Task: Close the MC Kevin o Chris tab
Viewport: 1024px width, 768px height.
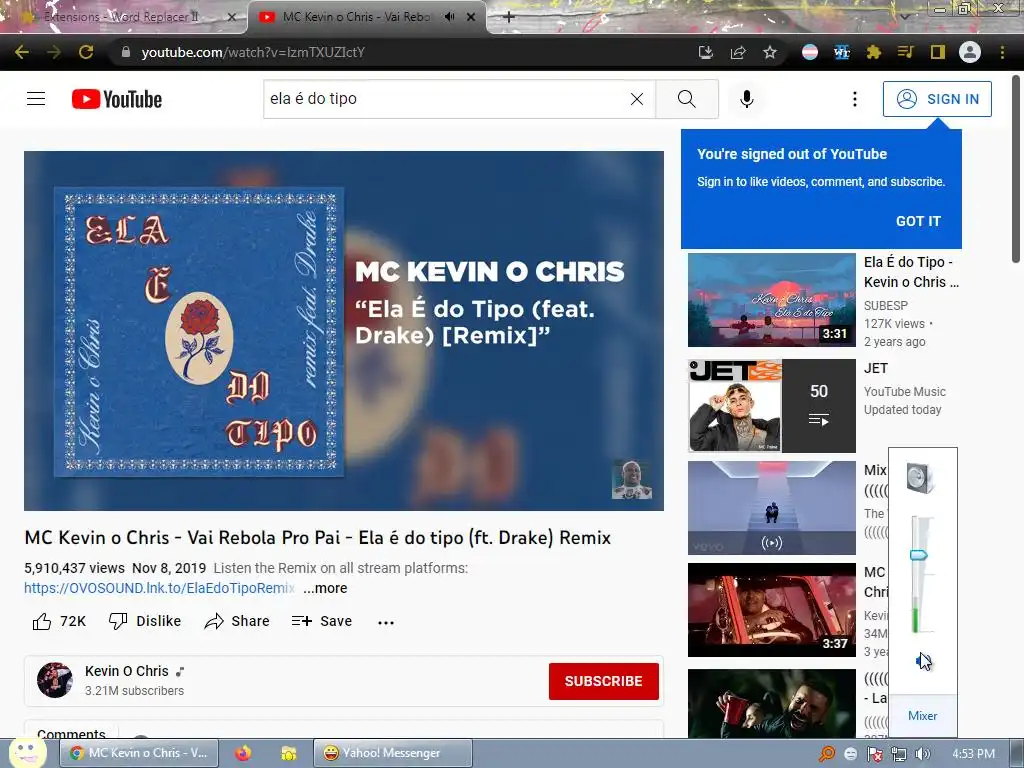Action: click(471, 17)
